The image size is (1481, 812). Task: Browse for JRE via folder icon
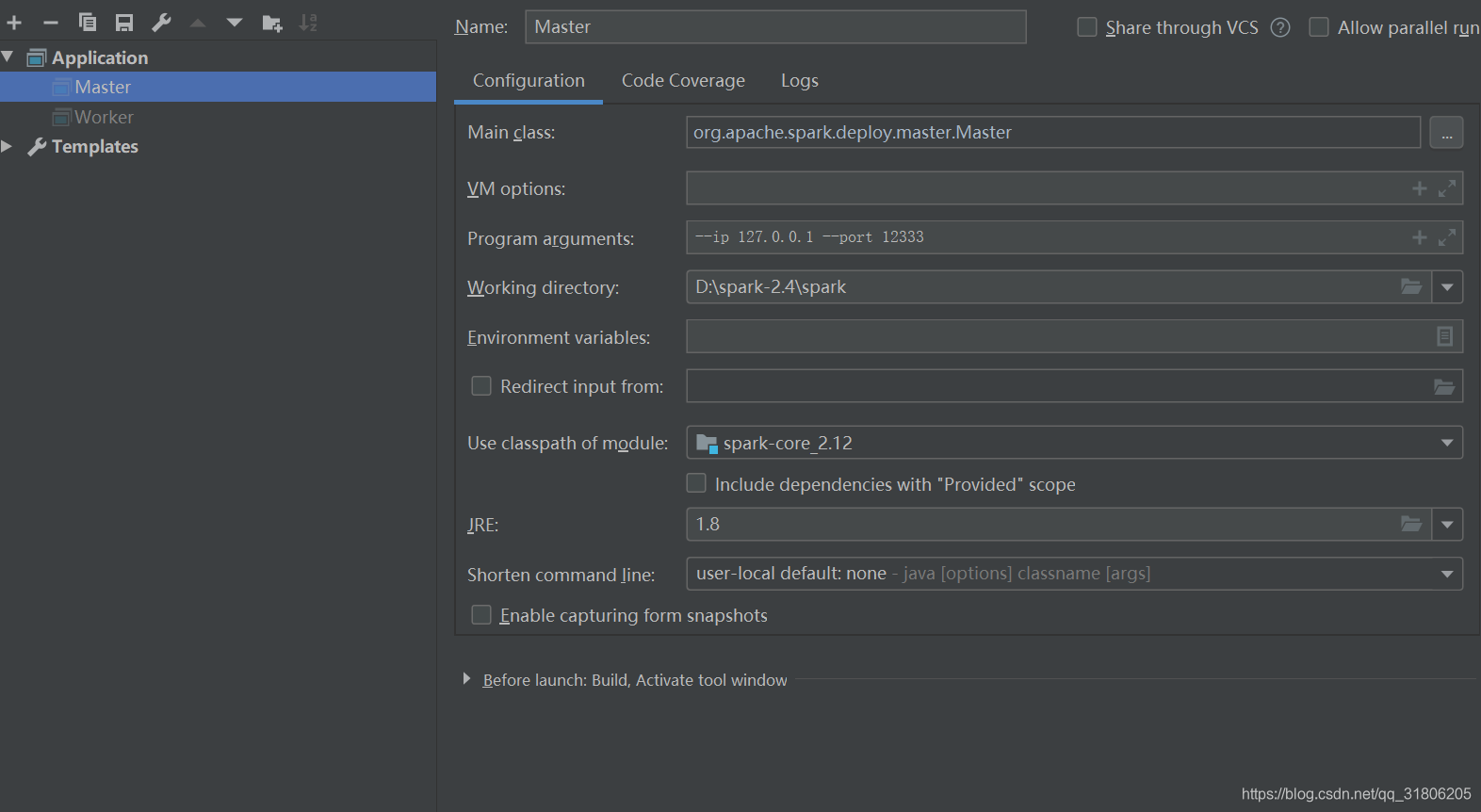click(1411, 524)
